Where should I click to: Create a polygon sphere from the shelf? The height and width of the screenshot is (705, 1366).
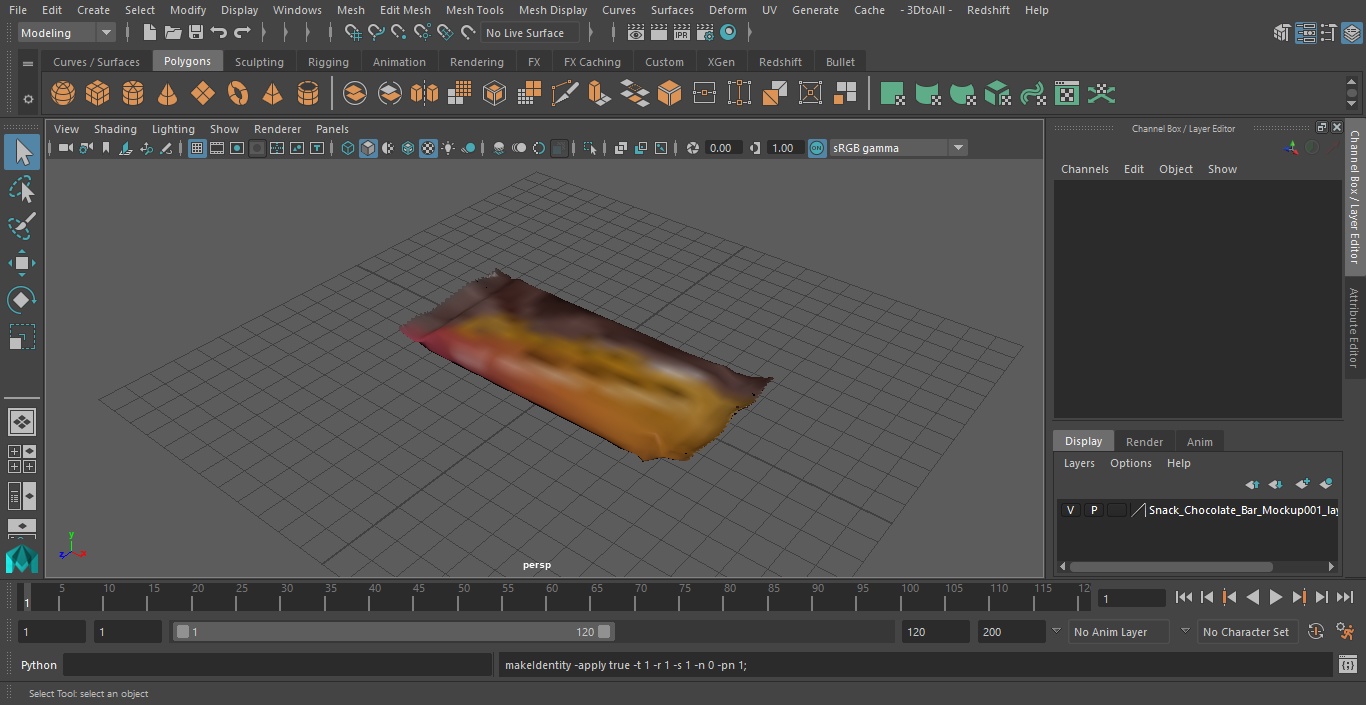click(x=63, y=94)
